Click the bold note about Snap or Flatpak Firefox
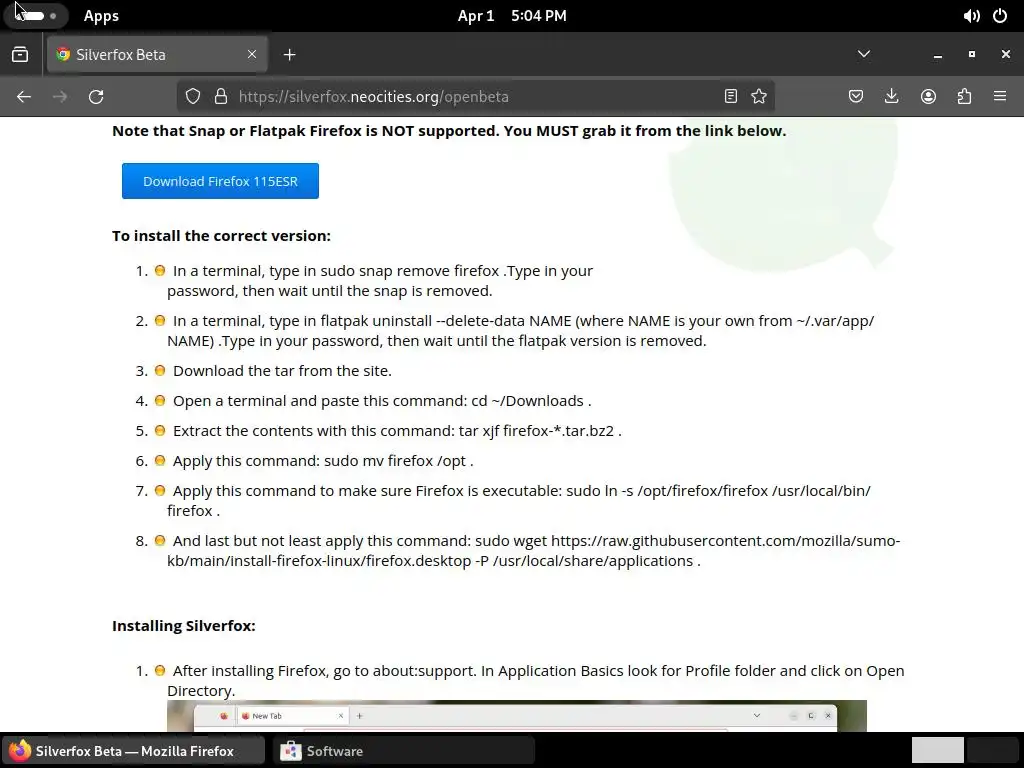 coord(449,131)
